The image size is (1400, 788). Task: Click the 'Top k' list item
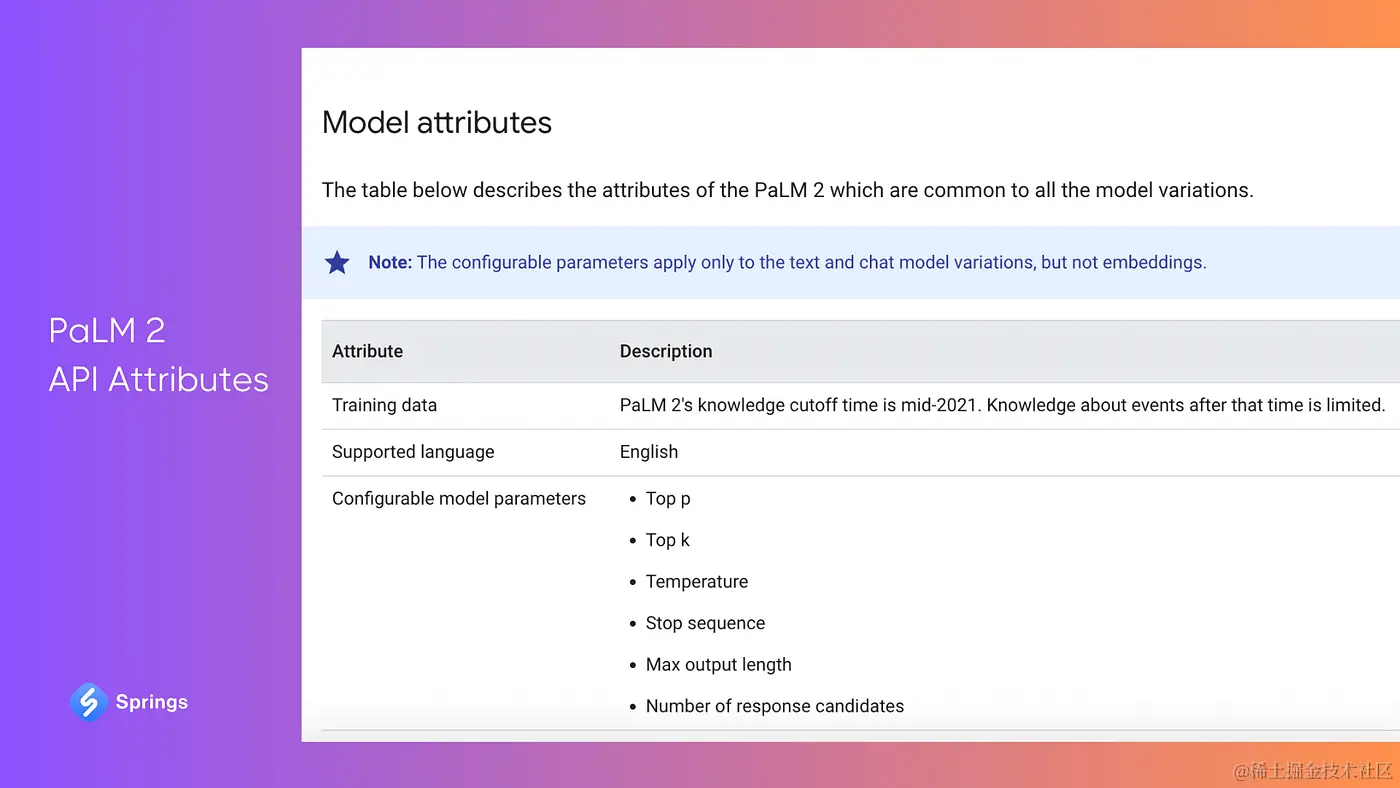click(x=668, y=540)
